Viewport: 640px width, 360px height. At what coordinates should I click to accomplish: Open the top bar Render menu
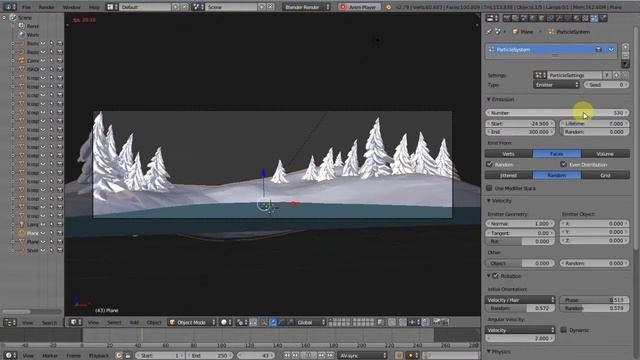coord(47,7)
